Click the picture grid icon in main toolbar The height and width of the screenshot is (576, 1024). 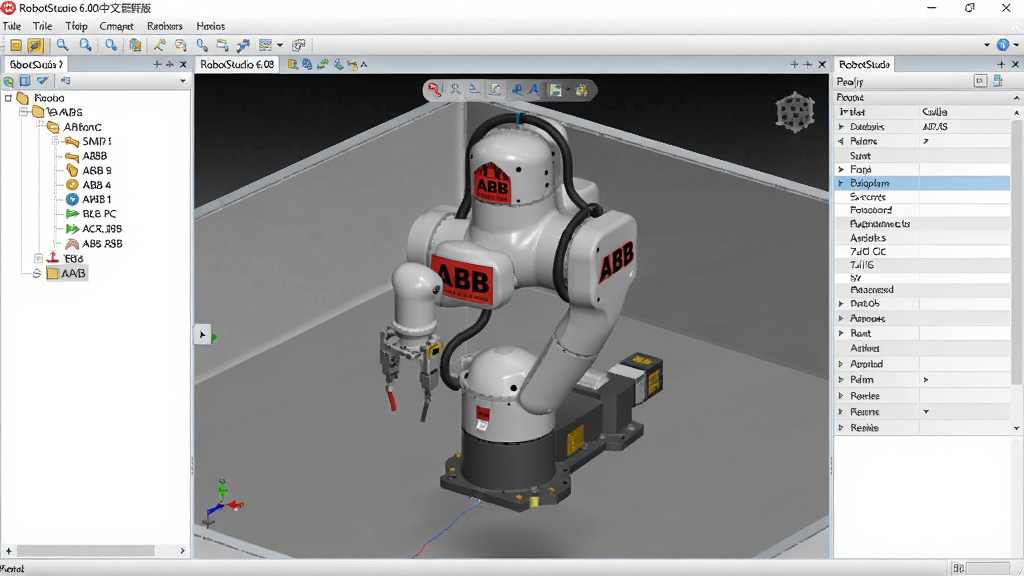(265, 45)
